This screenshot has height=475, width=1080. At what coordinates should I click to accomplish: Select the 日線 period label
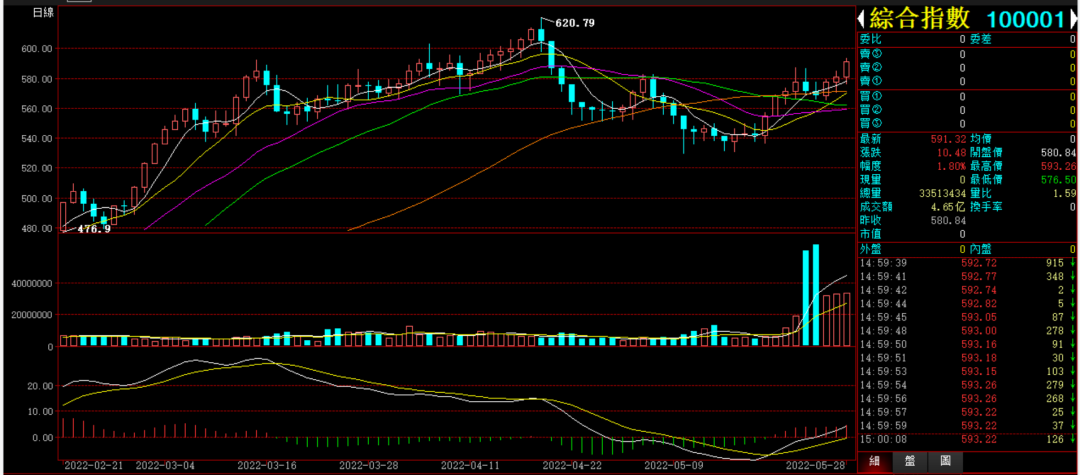(43, 13)
